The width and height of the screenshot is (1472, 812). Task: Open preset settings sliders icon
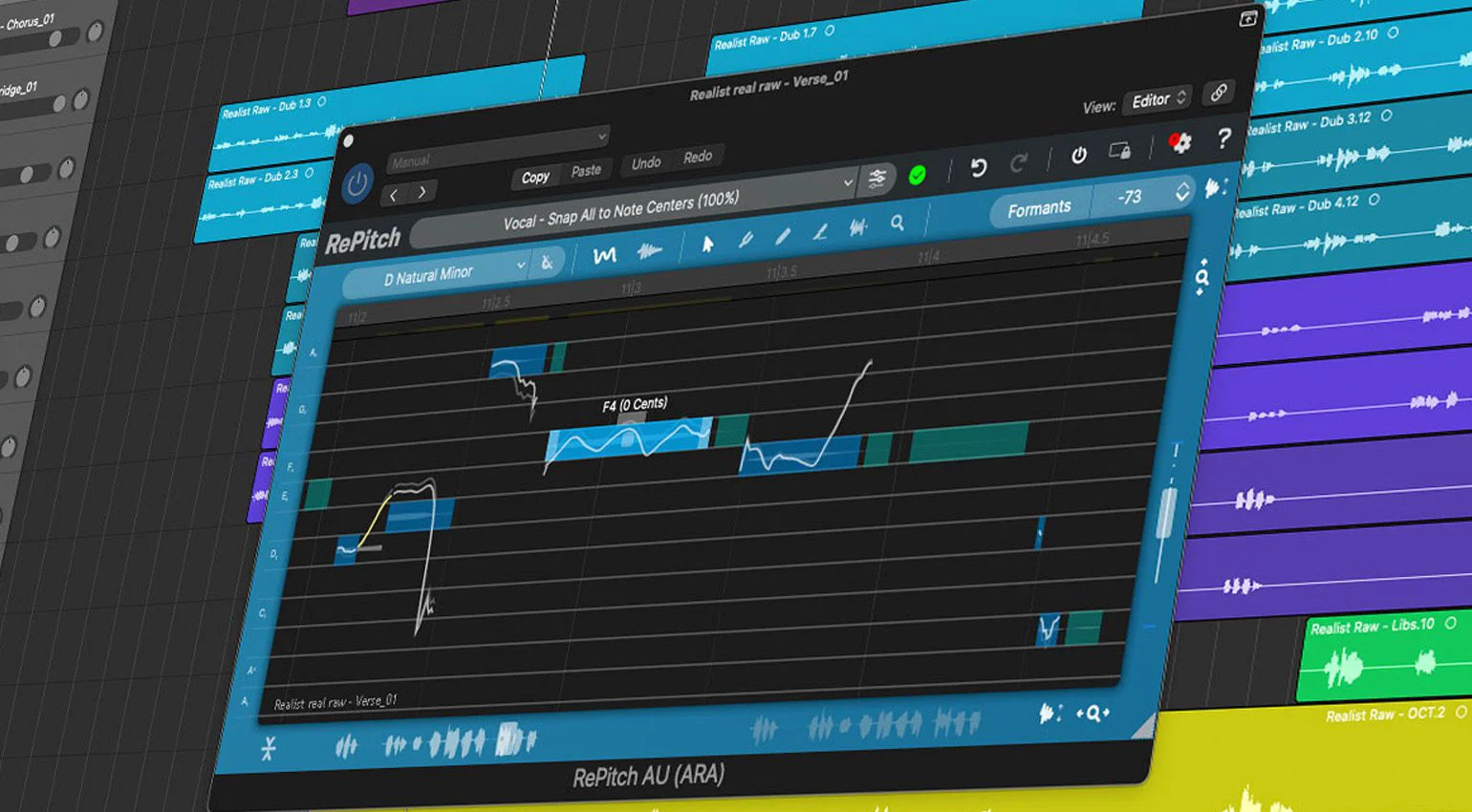point(877,179)
